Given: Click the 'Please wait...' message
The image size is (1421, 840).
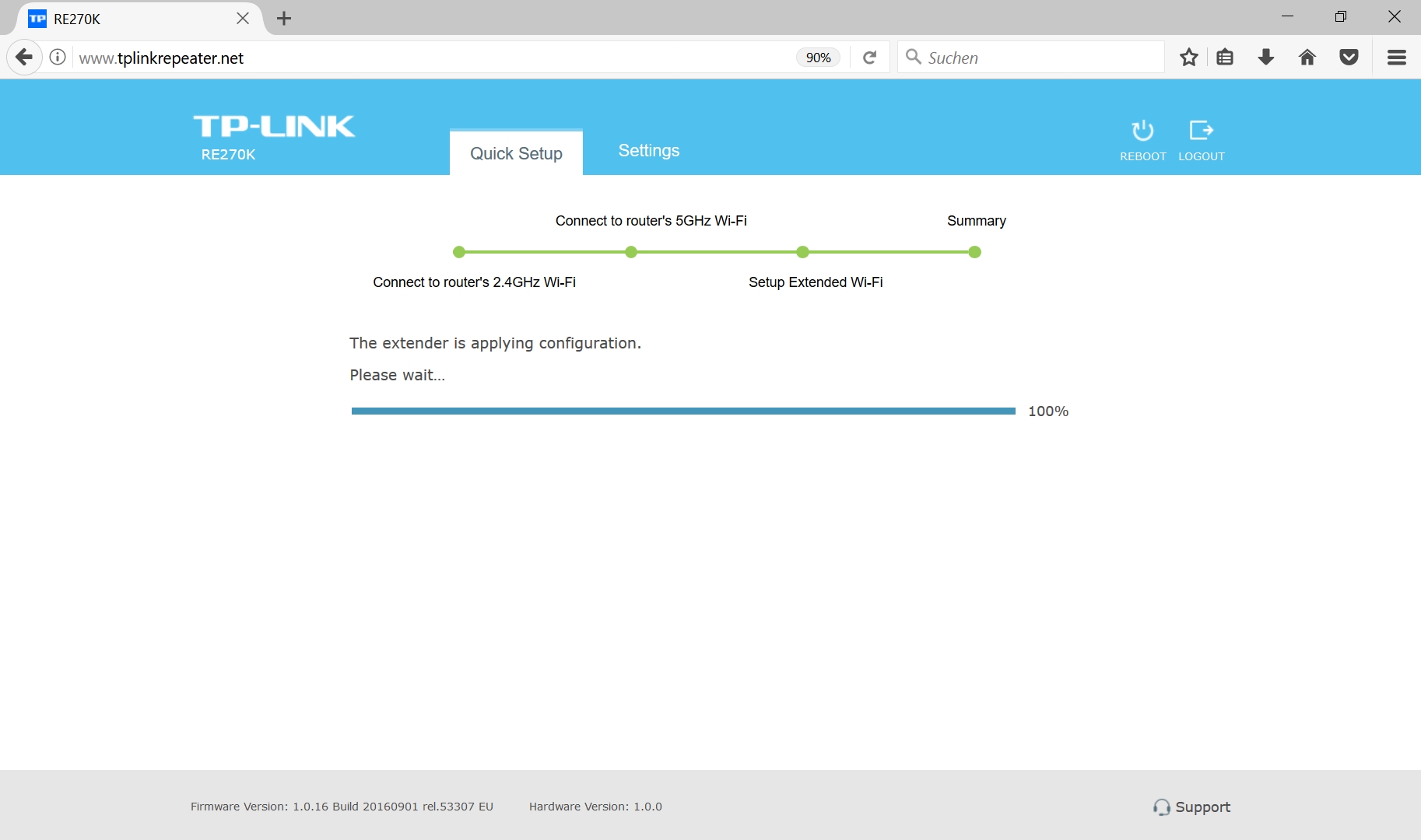Looking at the screenshot, I should point(398,375).
